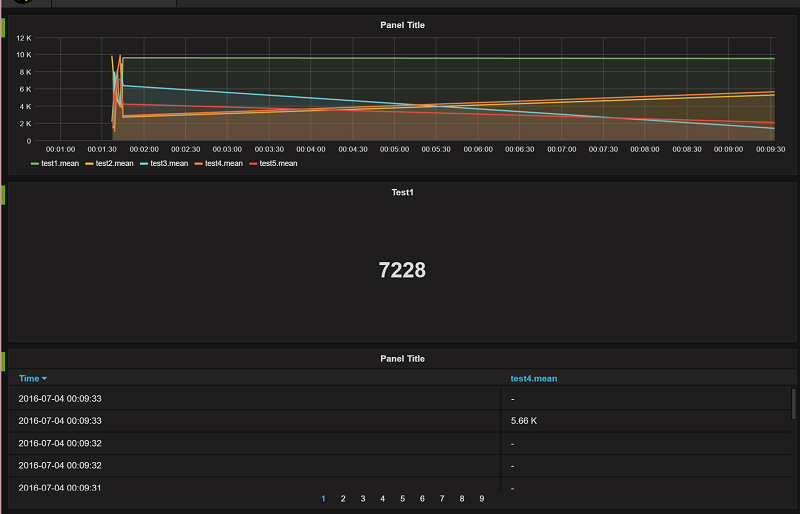Open the Test1 panel title menu
800x514 pixels.
pyautogui.click(x=402, y=192)
